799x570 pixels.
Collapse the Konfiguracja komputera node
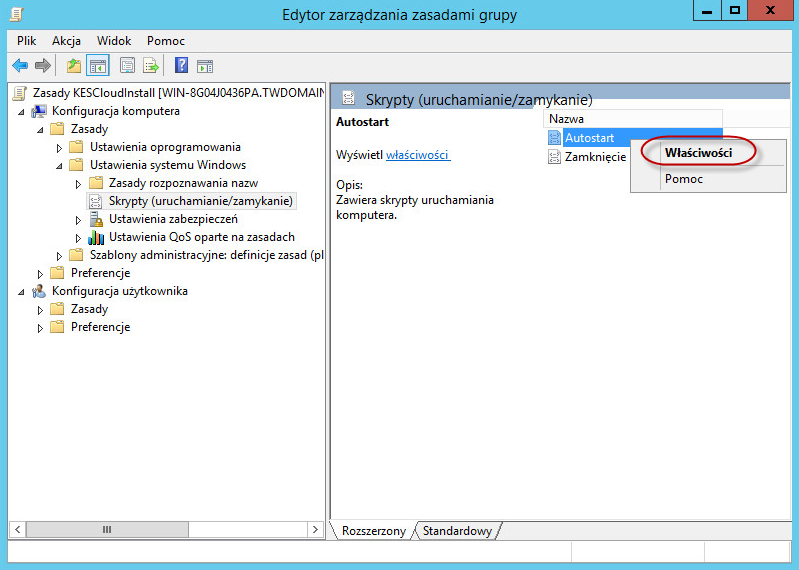click(21, 112)
